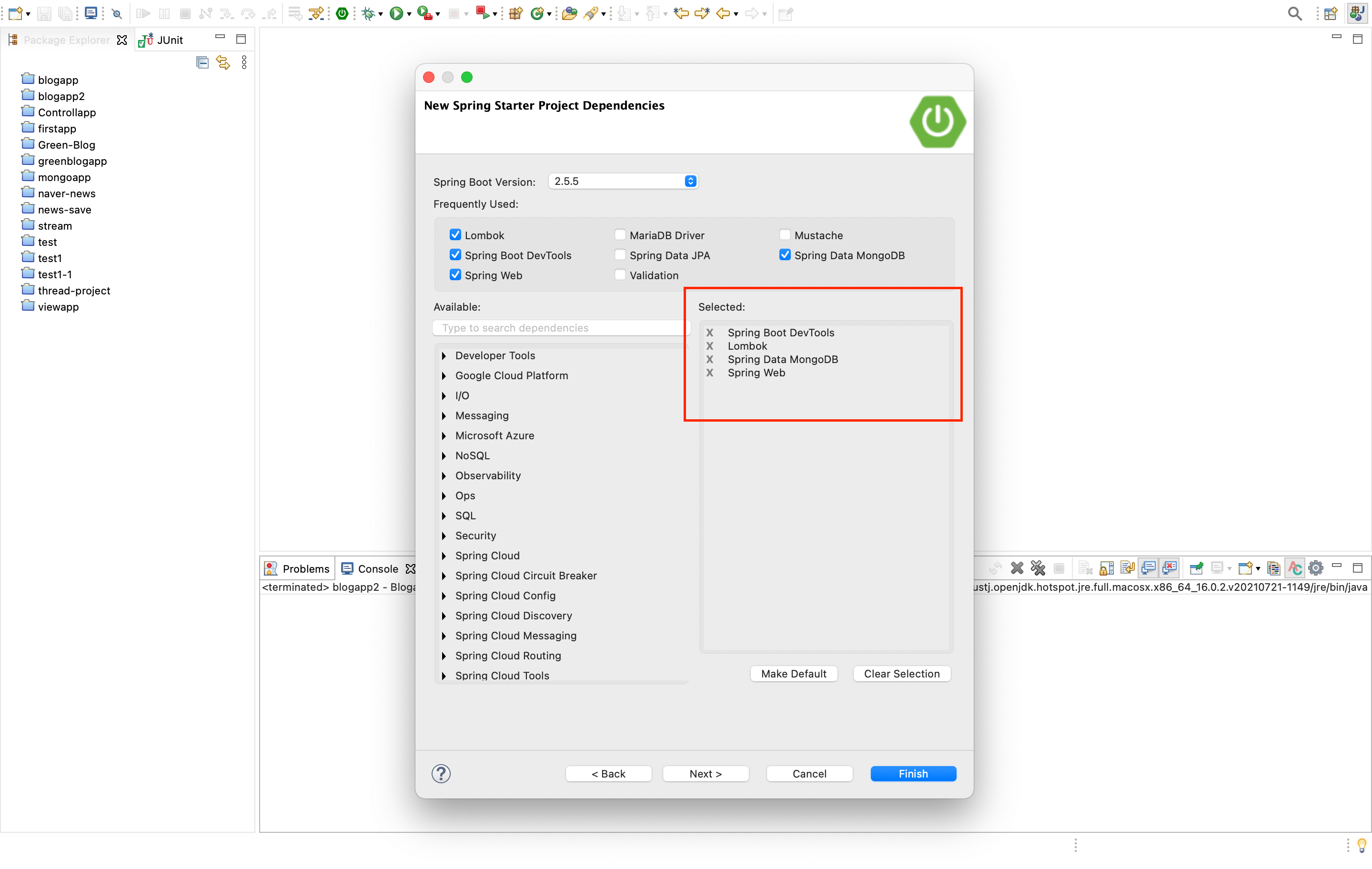Viewport: 1372px width, 869px height.
Task: Uncheck the Spring Boot DevTools checkbox
Action: [x=455, y=255]
